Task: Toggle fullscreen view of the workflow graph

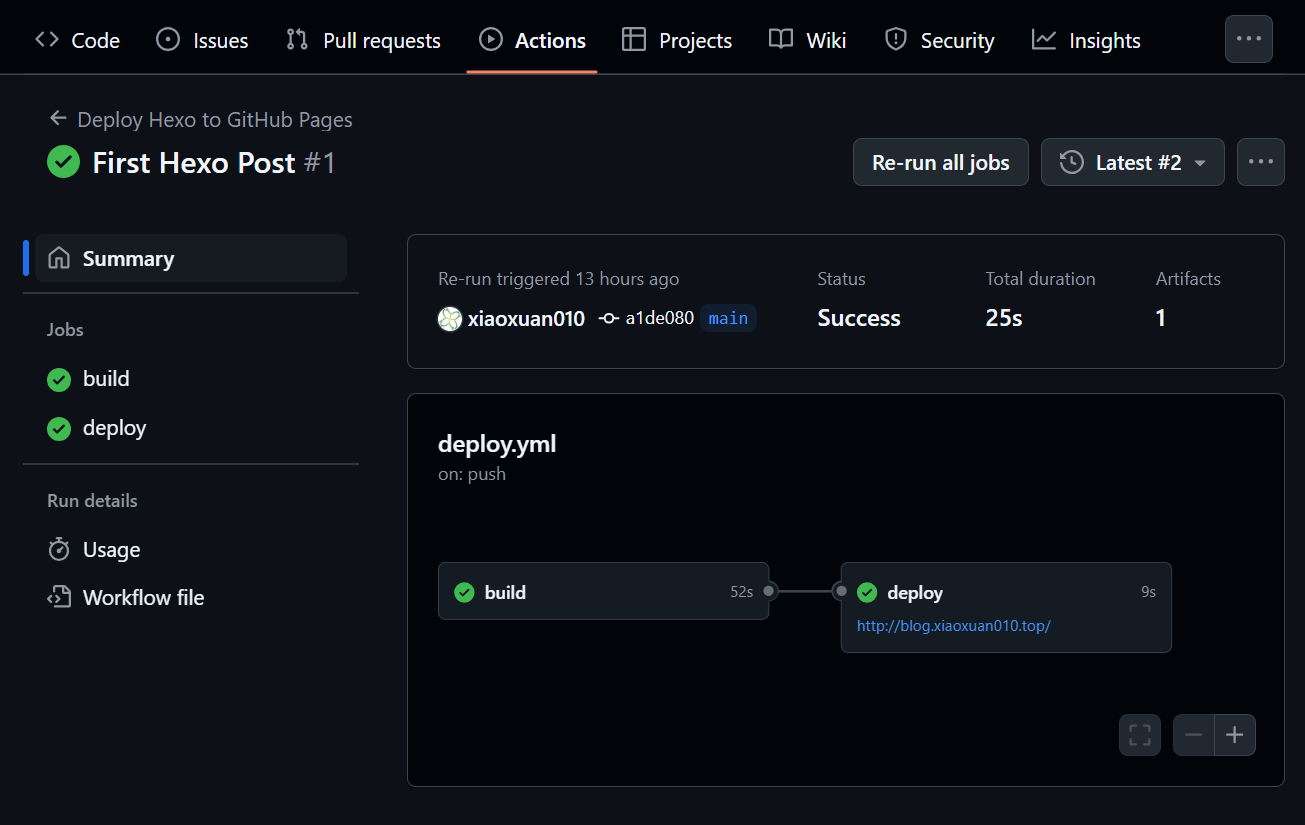Action: 1139,734
